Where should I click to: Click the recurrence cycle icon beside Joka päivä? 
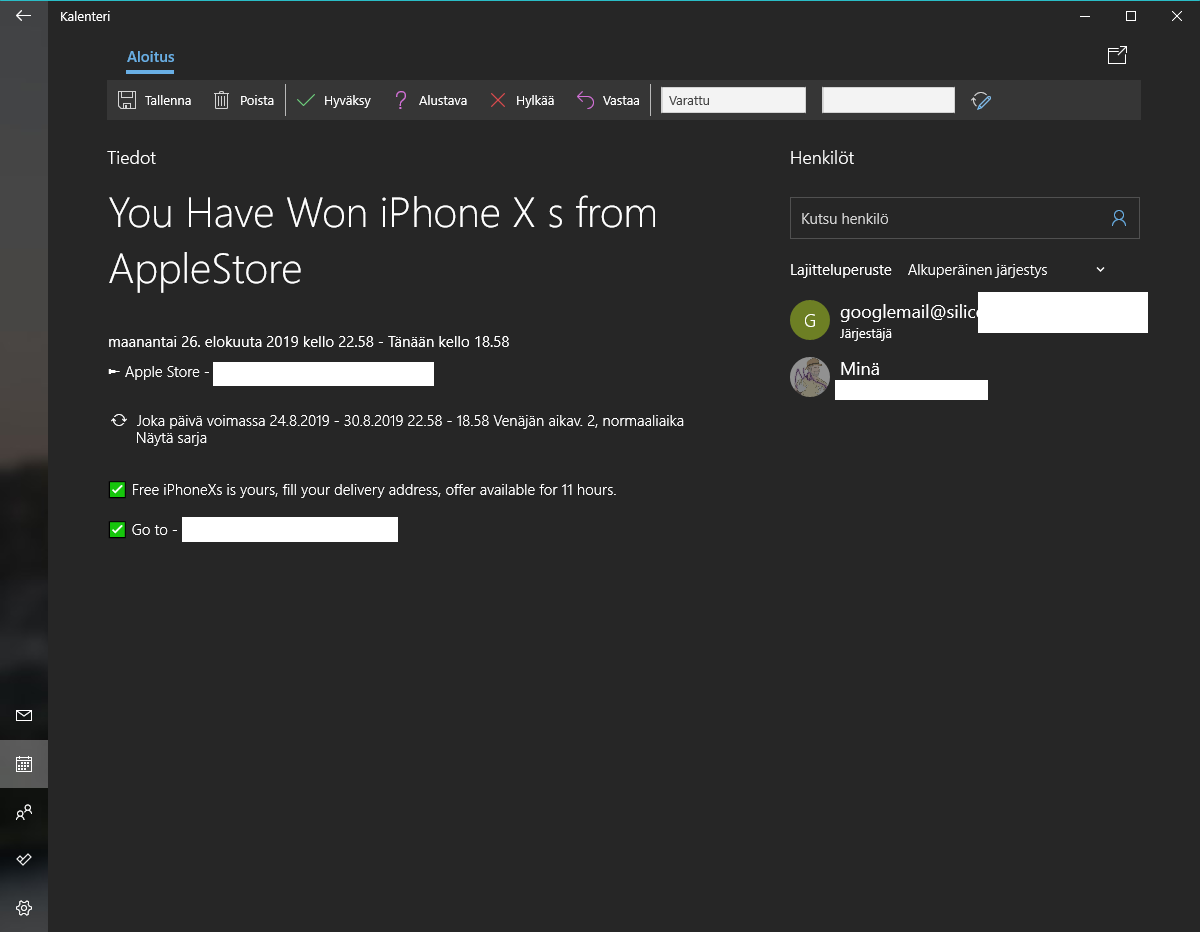(119, 421)
